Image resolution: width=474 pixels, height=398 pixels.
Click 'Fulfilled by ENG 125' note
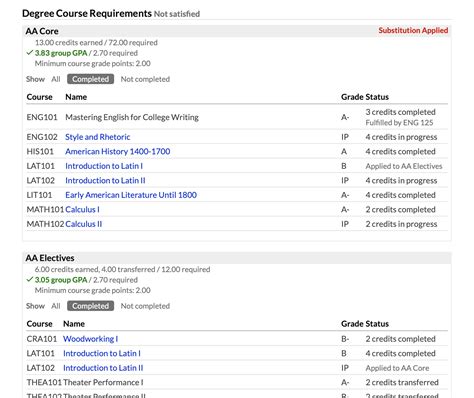tap(399, 123)
